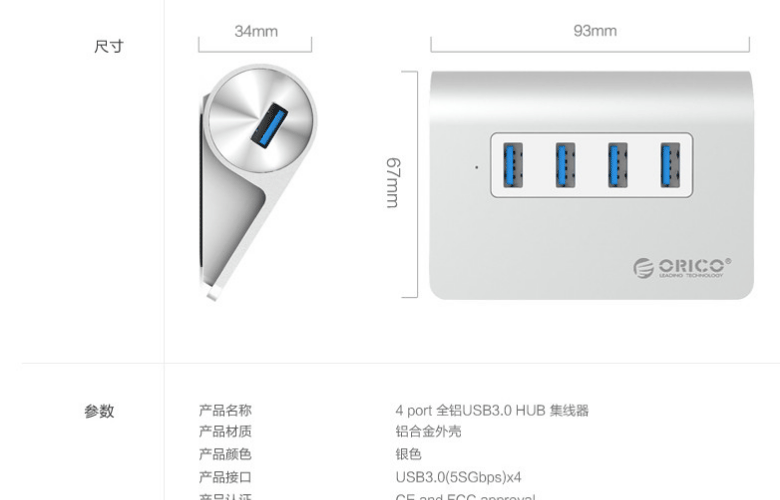Image resolution: width=780 pixels, height=500 pixels.
Task: Click the third blue USB port on hub
Action: 618,165
